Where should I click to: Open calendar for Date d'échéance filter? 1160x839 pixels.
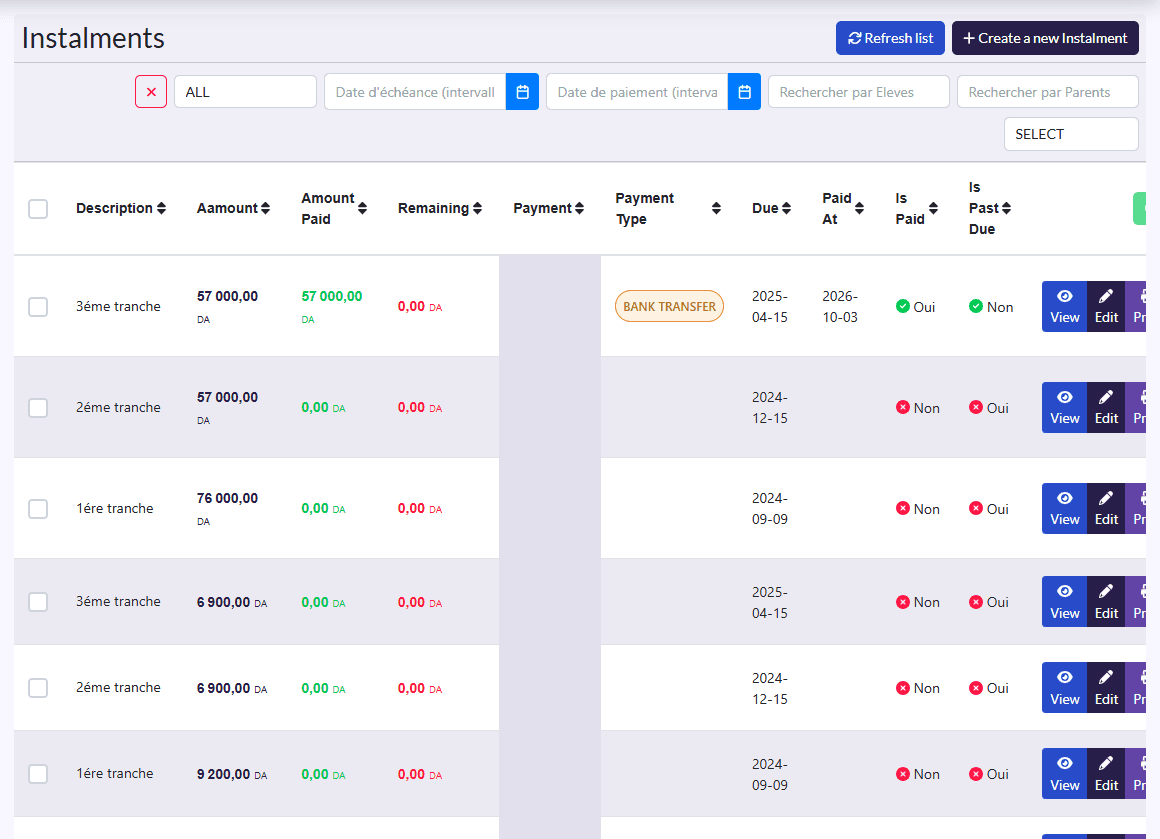(522, 92)
